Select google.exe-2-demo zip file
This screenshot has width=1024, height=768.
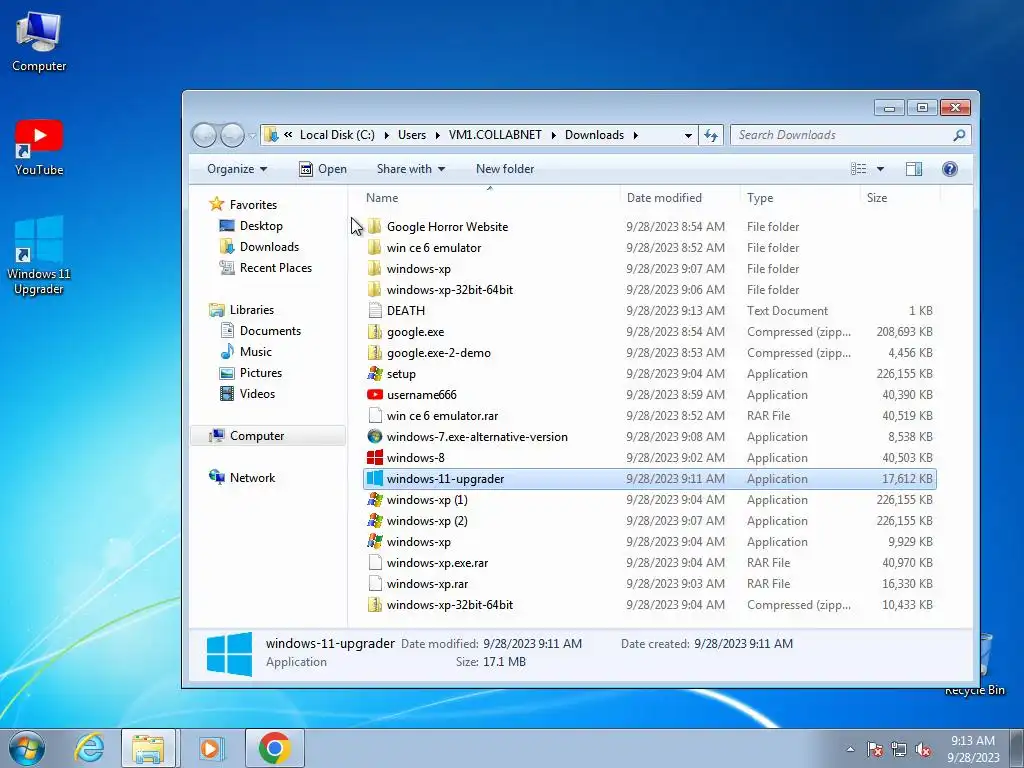pyautogui.click(x=650, y=353)
